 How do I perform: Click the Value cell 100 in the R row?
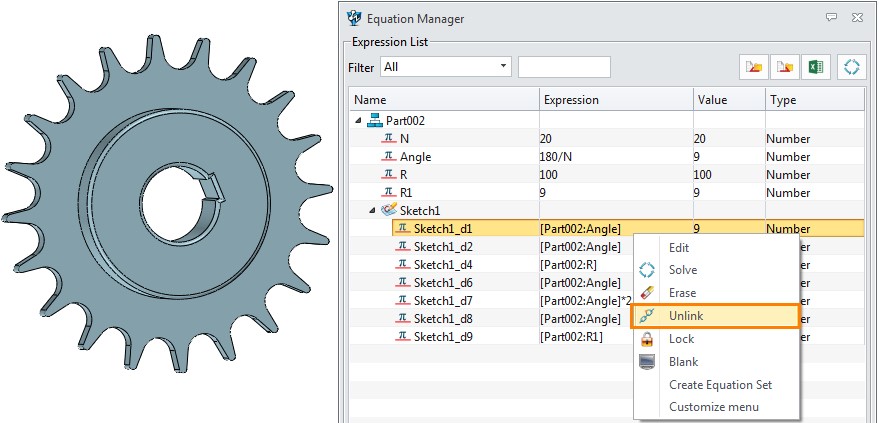click(x=729, y=175)
